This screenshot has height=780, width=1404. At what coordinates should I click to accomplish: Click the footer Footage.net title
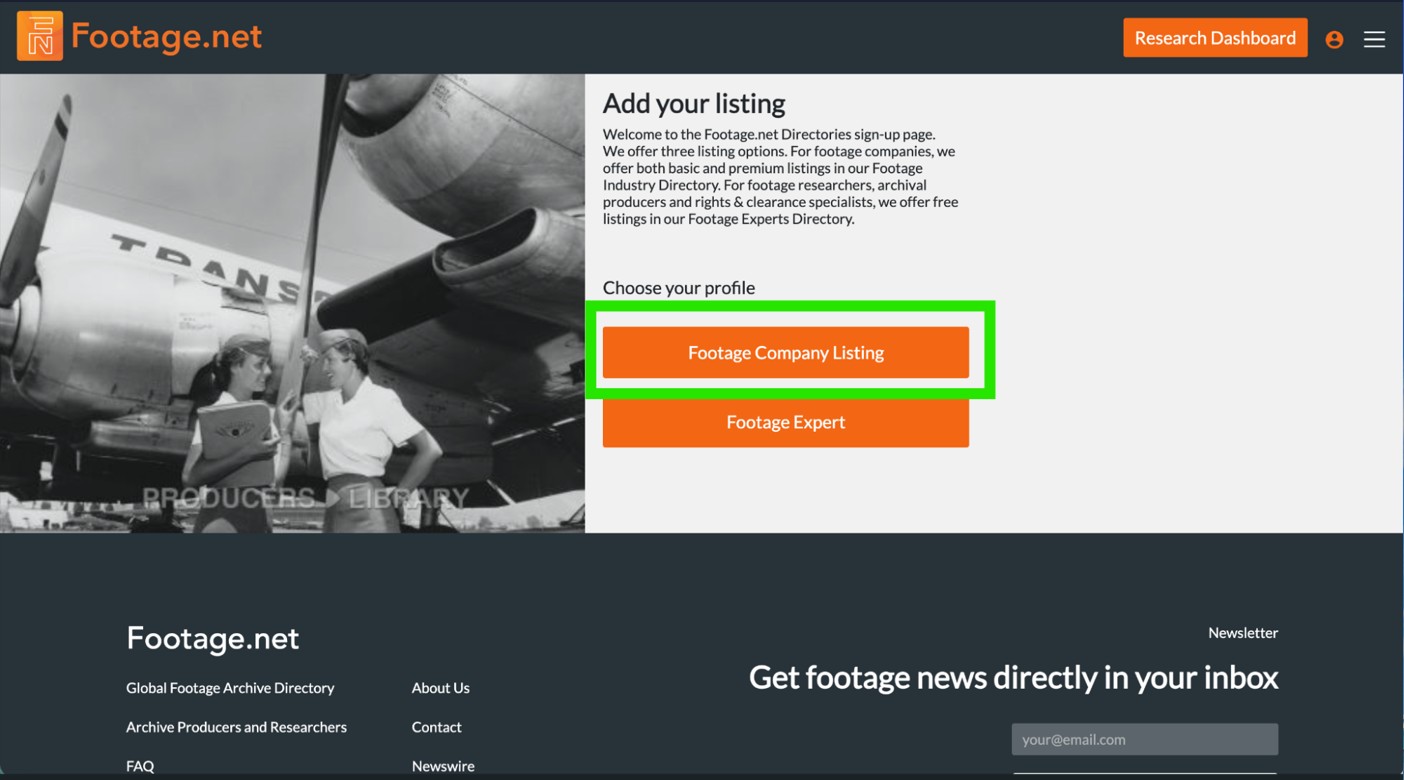(x=212, y=638)
